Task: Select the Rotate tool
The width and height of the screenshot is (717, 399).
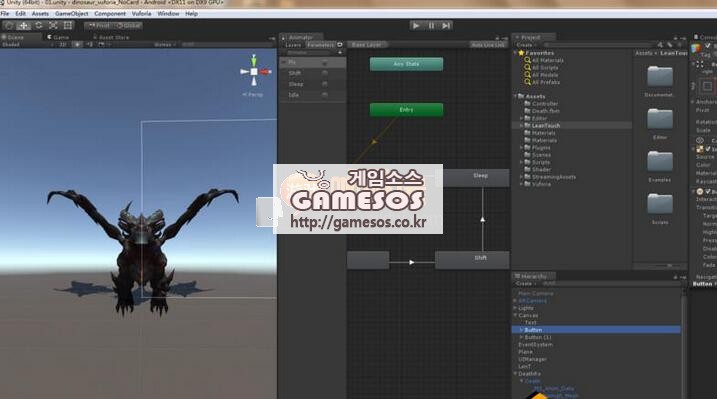Action: pos(38,26)
